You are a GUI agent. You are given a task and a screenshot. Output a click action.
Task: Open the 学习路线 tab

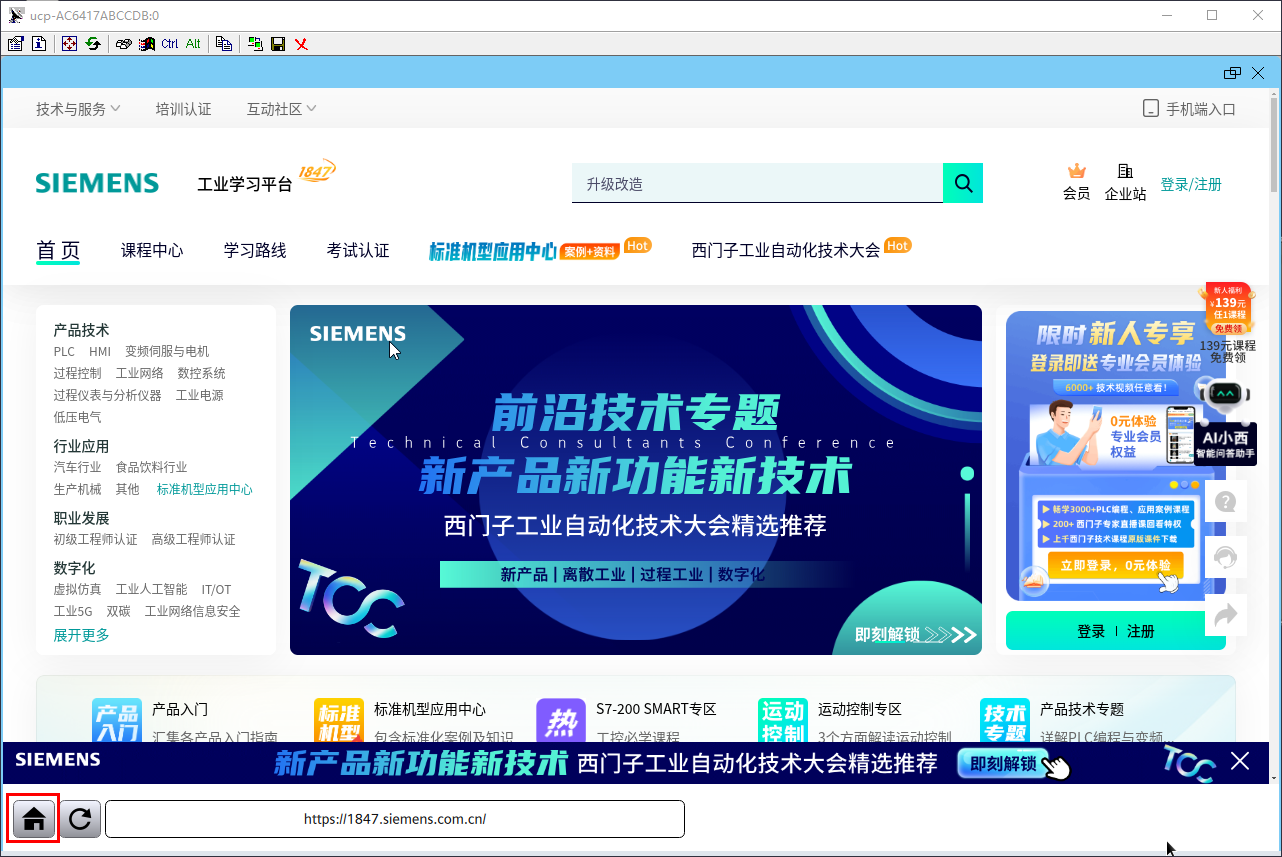(255, 251)
